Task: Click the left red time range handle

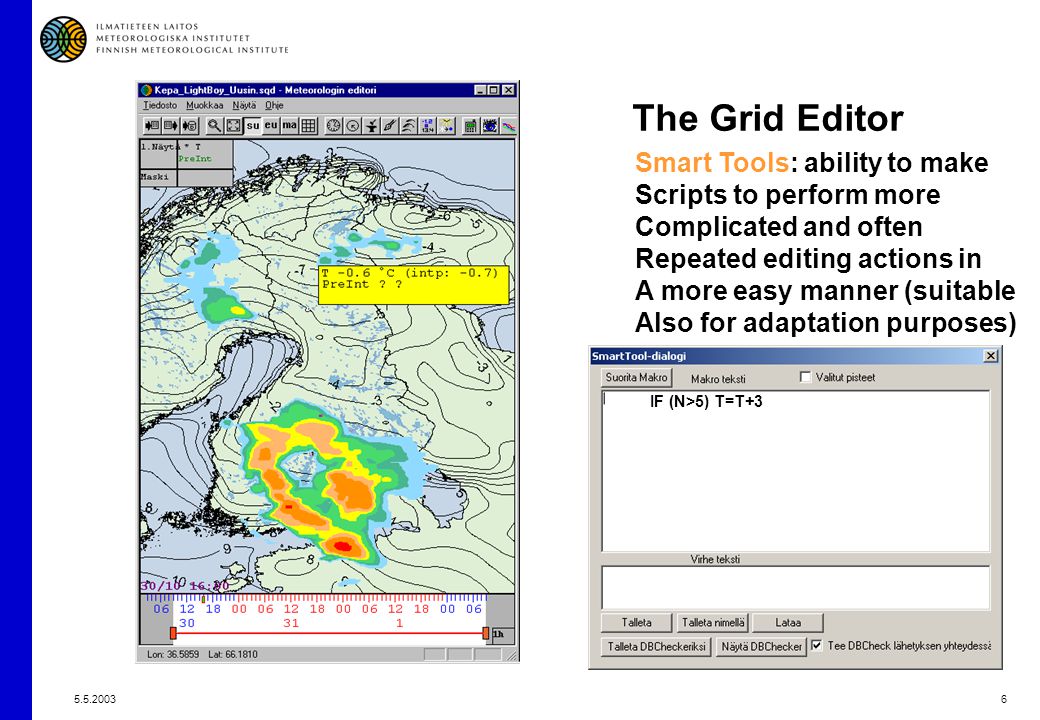Action: point(173,633)
